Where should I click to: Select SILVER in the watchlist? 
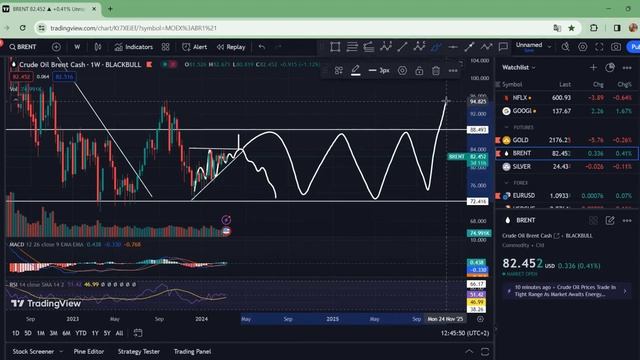567,167
